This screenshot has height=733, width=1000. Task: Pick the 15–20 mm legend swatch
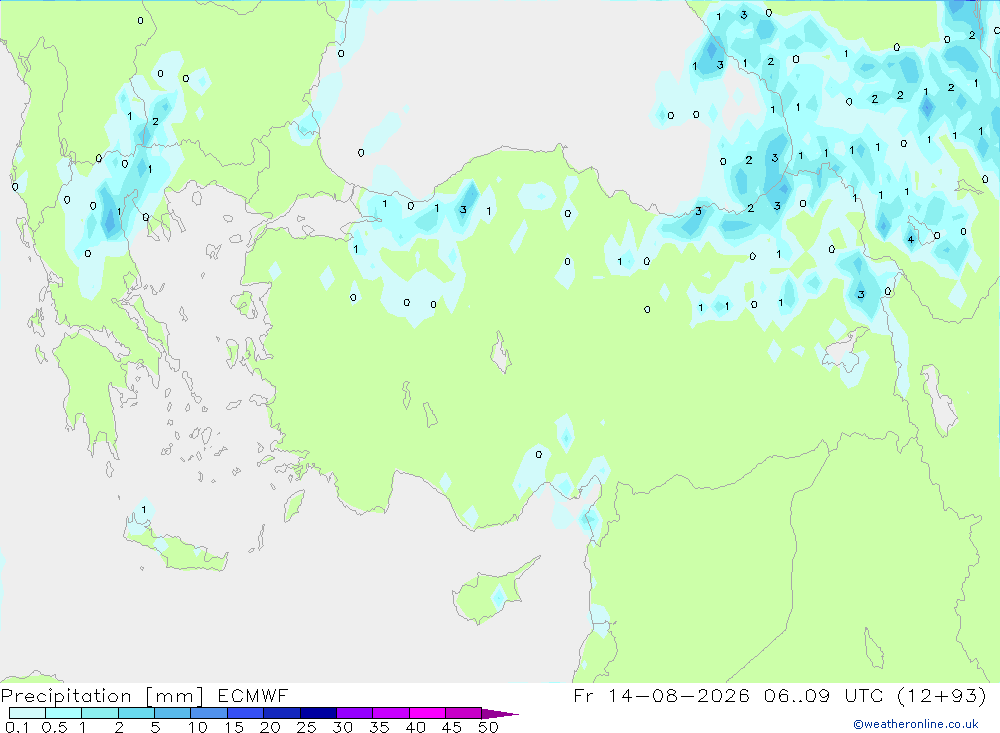pos(246,713)
